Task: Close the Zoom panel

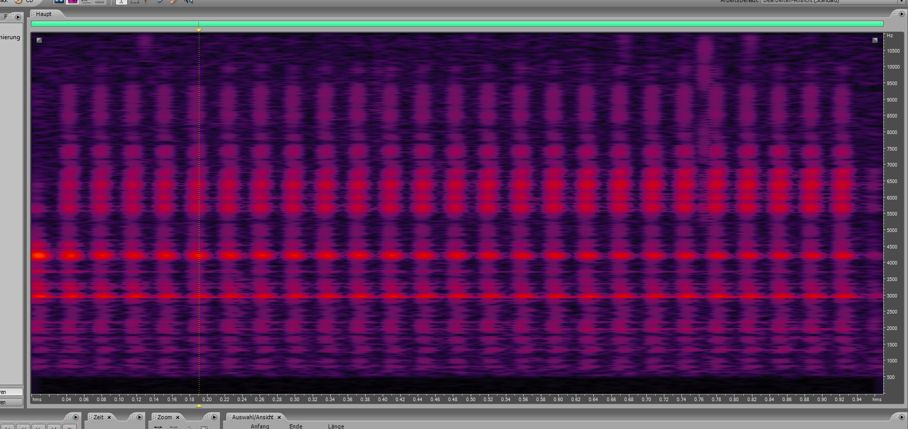Action: [x=177, y=417]
